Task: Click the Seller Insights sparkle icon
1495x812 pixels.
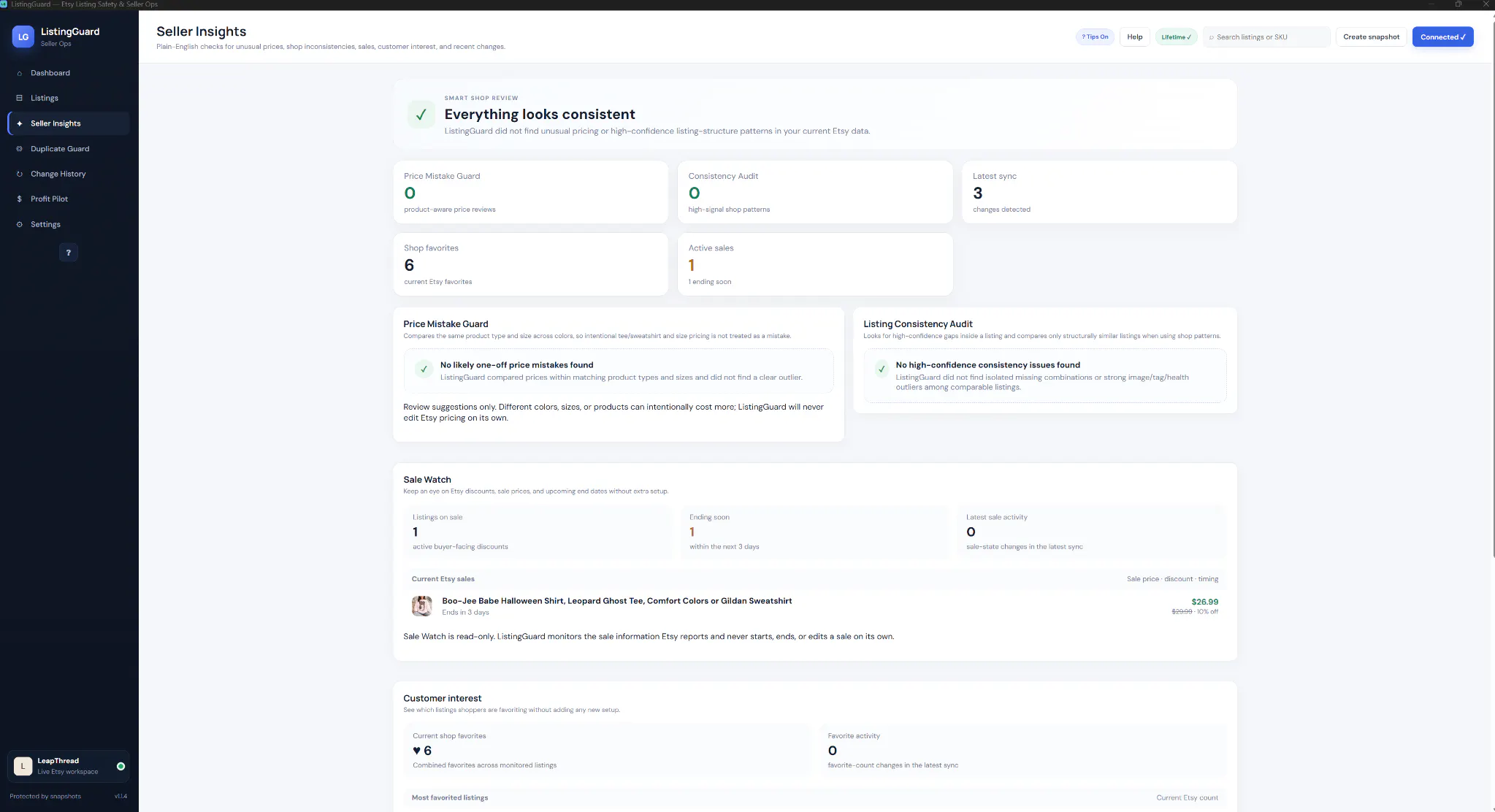Action: (x=20, y=123)
